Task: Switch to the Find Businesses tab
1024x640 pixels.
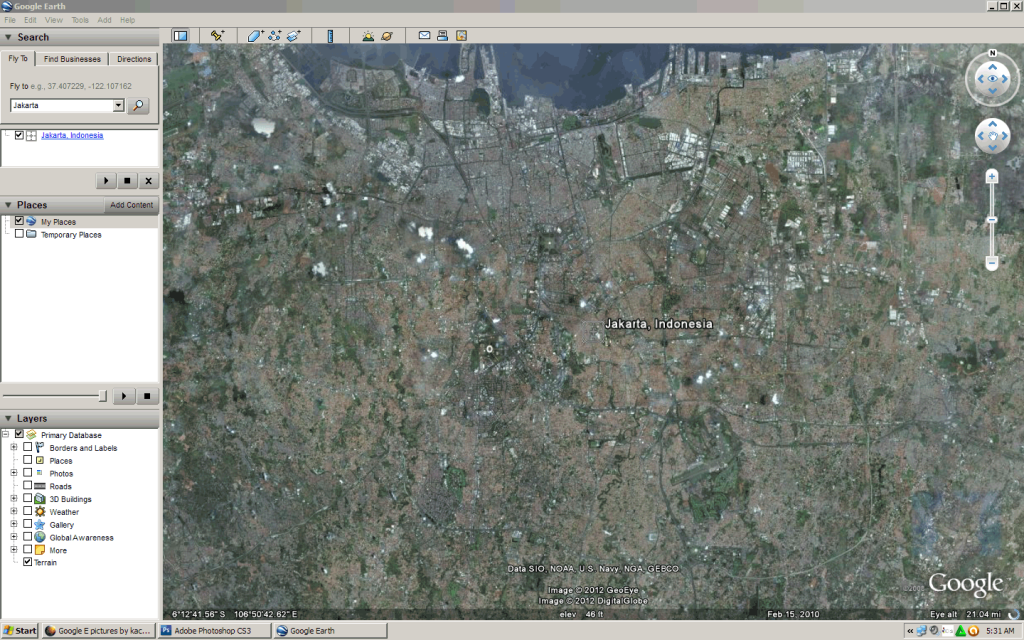Action: tap(72, 59)
